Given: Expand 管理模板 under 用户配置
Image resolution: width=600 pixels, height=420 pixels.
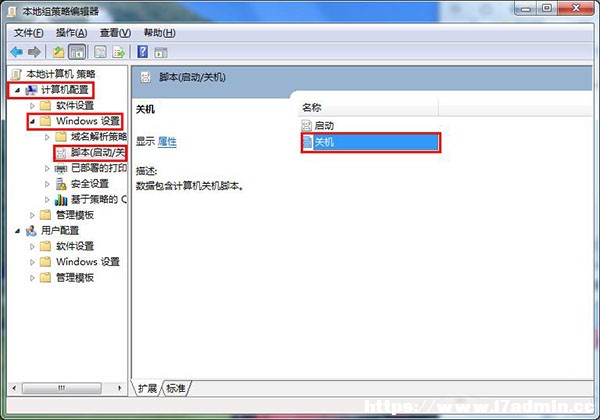Looking at the screenshot, I should pyautogui.click(x=32, y=278).
